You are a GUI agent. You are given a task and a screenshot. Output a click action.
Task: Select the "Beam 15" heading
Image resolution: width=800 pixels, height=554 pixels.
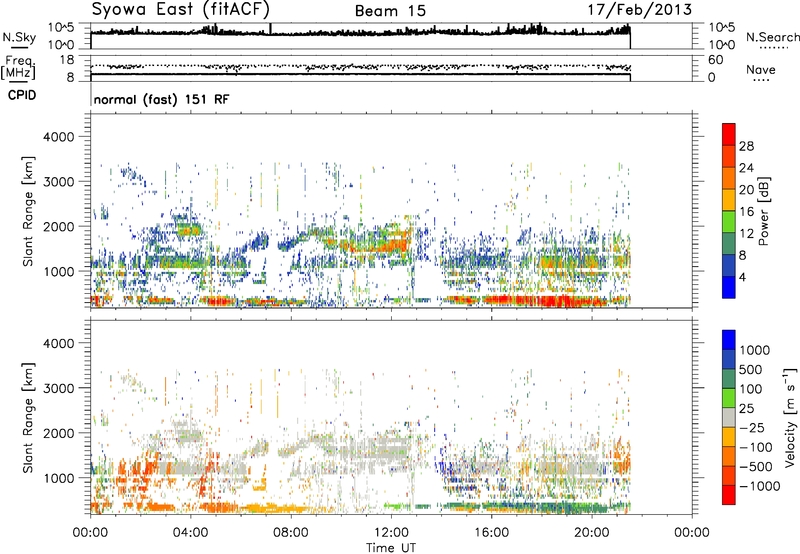[390, 11]
